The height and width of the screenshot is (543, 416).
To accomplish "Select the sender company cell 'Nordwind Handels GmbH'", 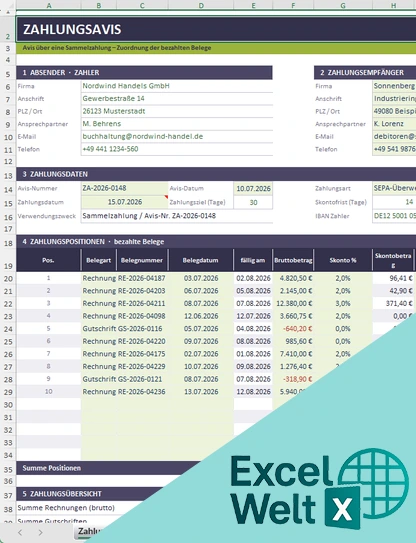I will [x=177, y=86].
